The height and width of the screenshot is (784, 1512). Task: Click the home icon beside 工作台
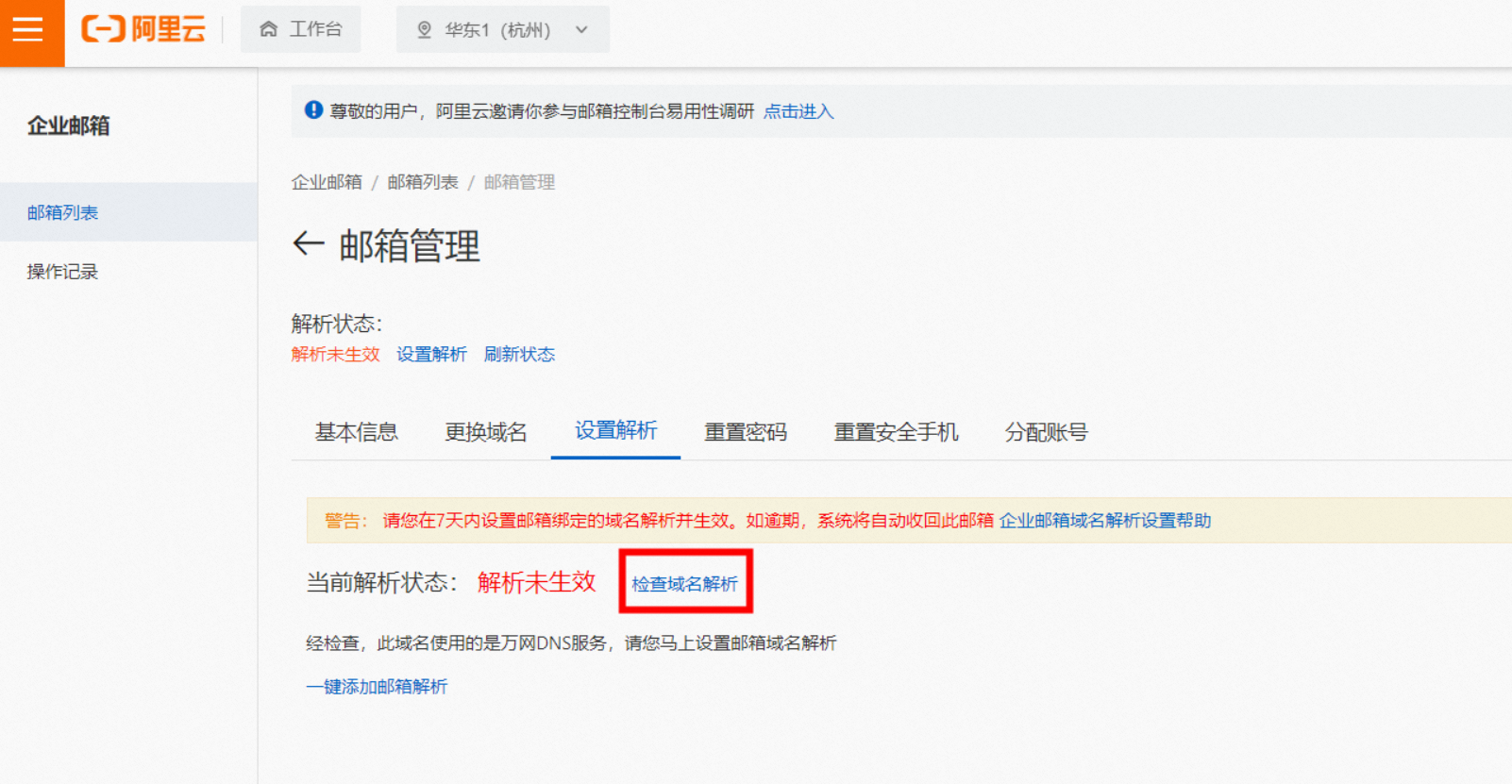pos(269,29)
